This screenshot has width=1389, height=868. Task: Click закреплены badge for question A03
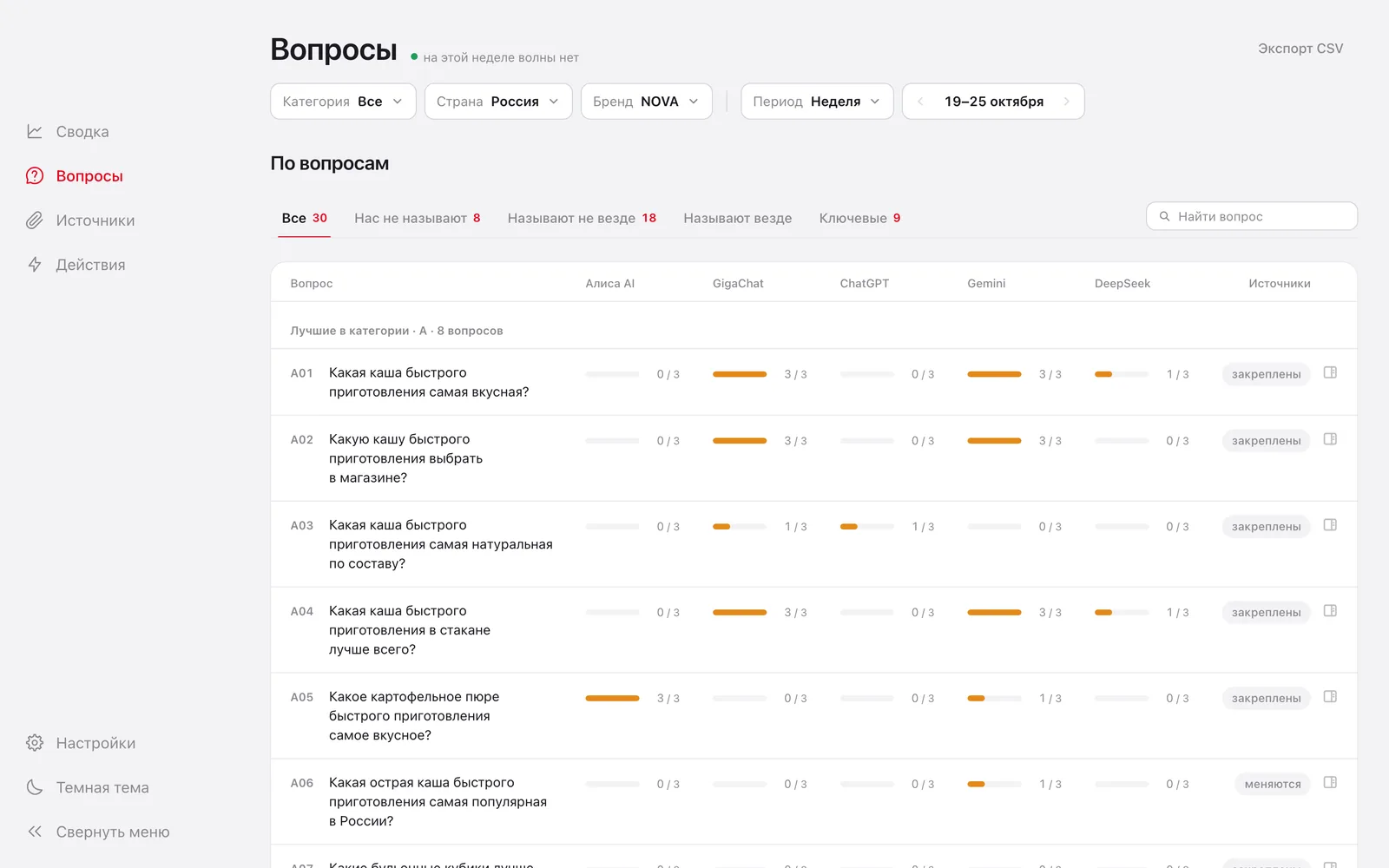click(x=1266, y=526)
